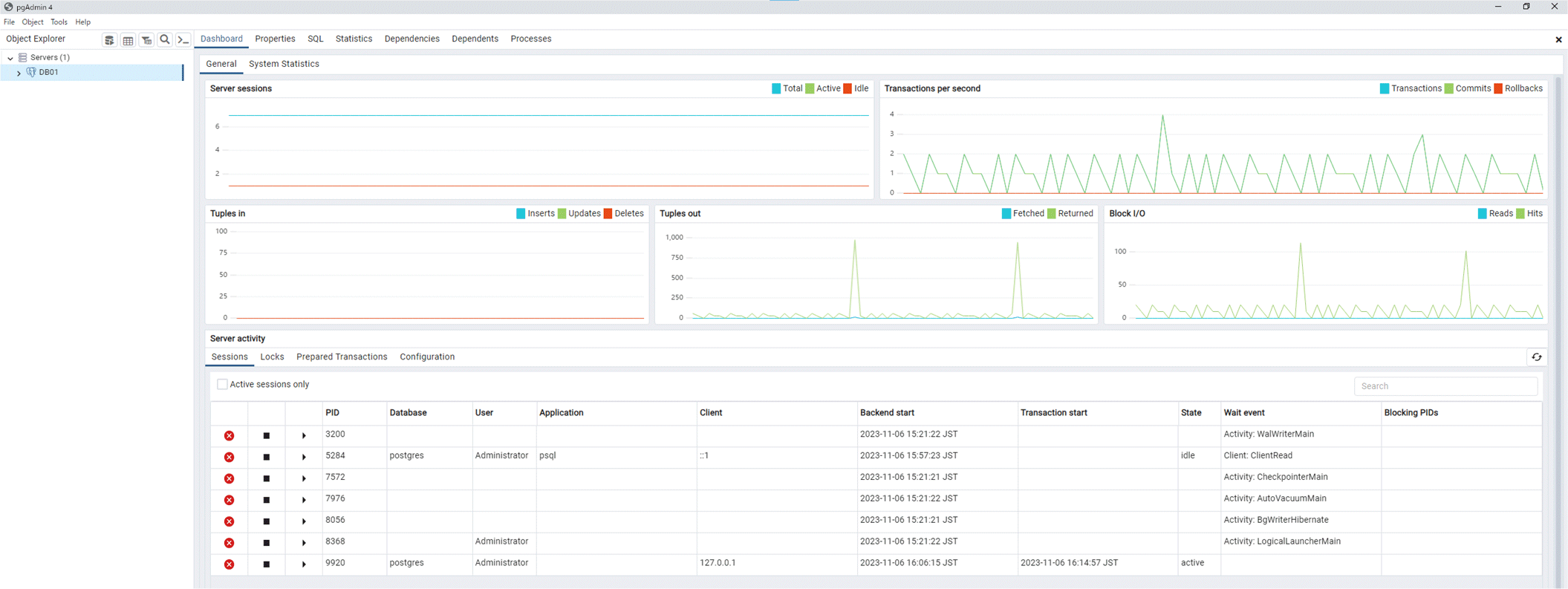Collapse the Servers (1) tree group

pyautogui.click(x=10, y=58)
